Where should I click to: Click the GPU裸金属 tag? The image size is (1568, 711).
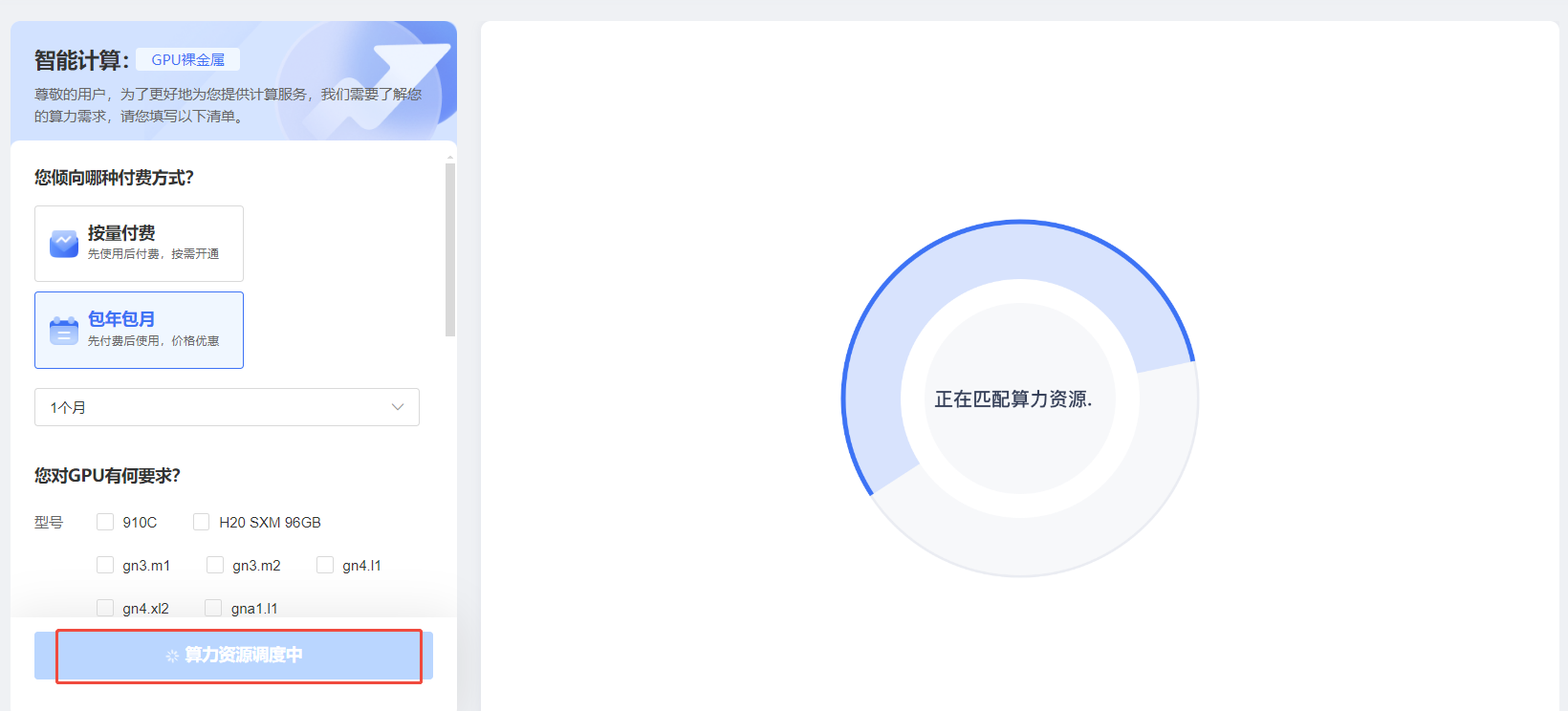point(187,59)
